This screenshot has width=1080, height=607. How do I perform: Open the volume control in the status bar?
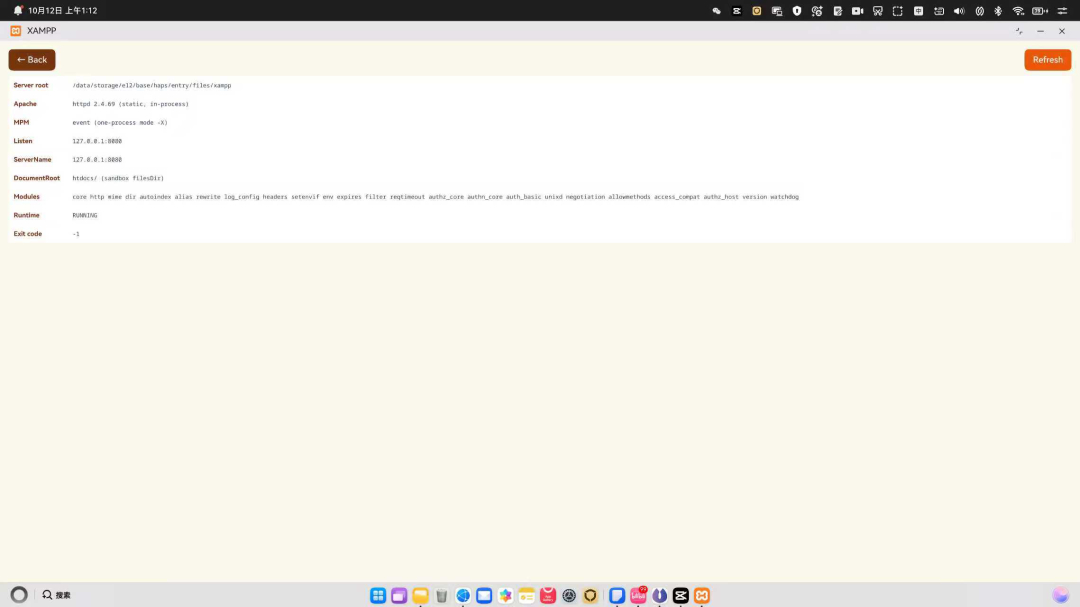(959, 11)
